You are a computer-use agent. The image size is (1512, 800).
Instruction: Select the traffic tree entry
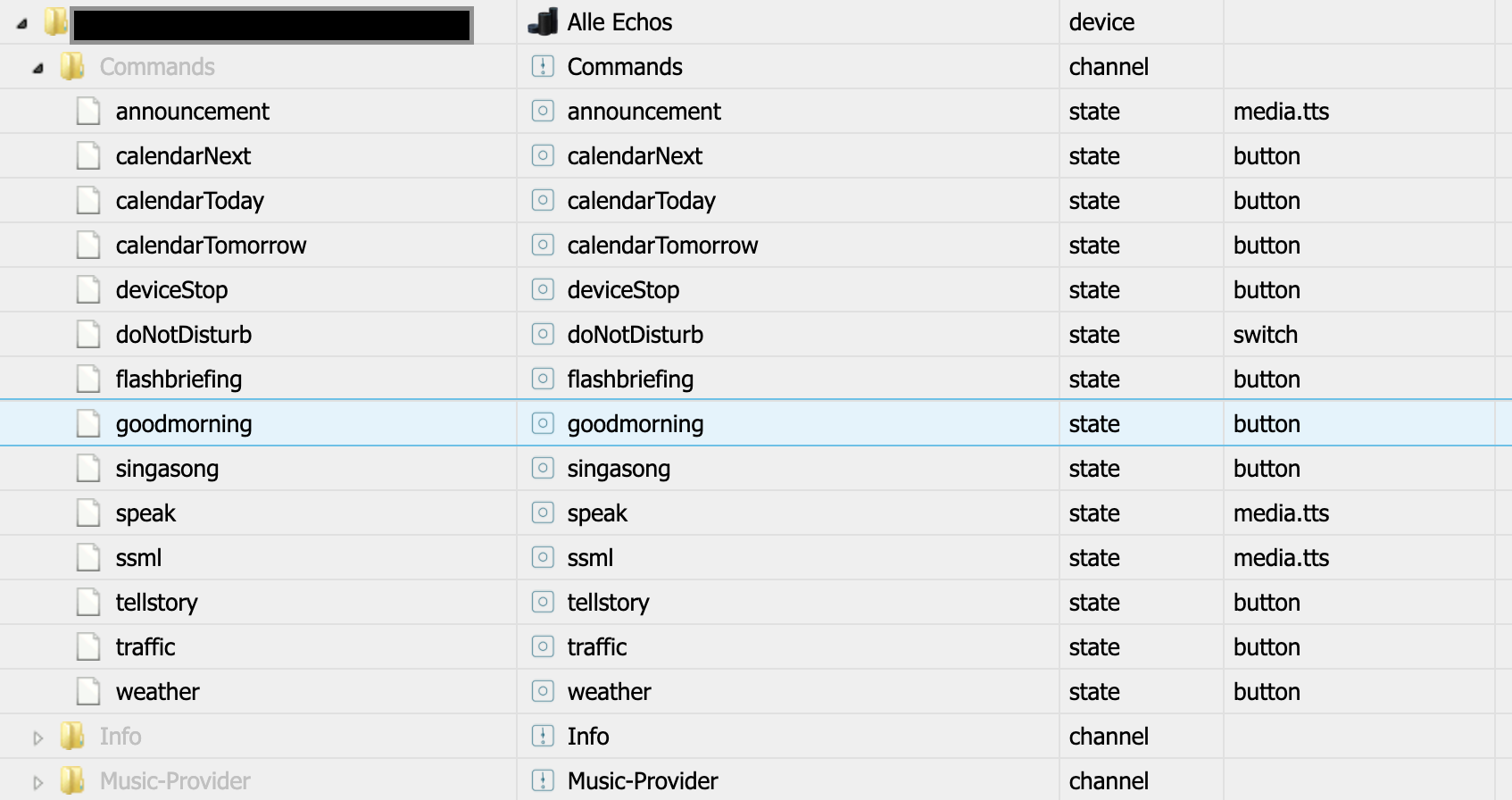click(145, 647)
